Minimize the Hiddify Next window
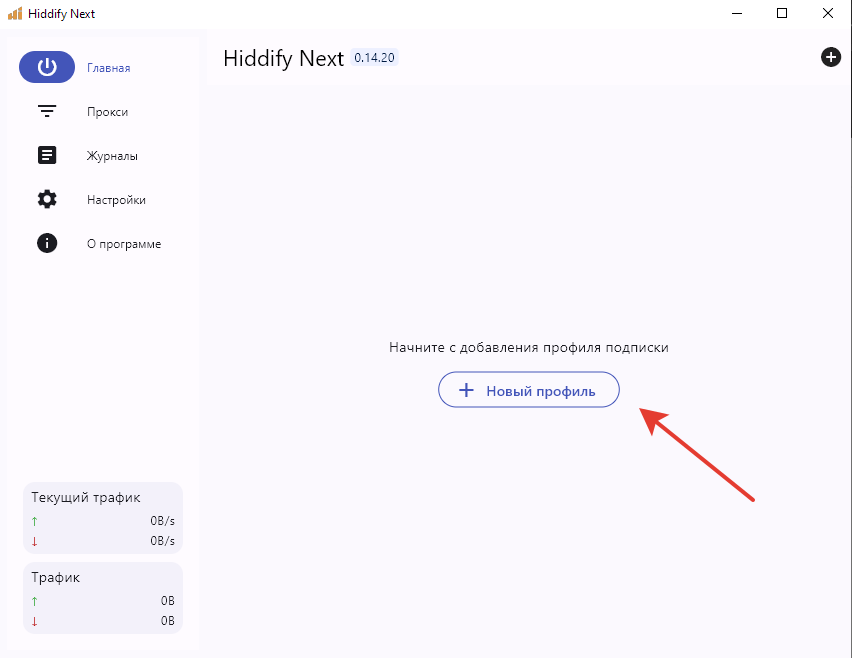 (x=736, y=14)
